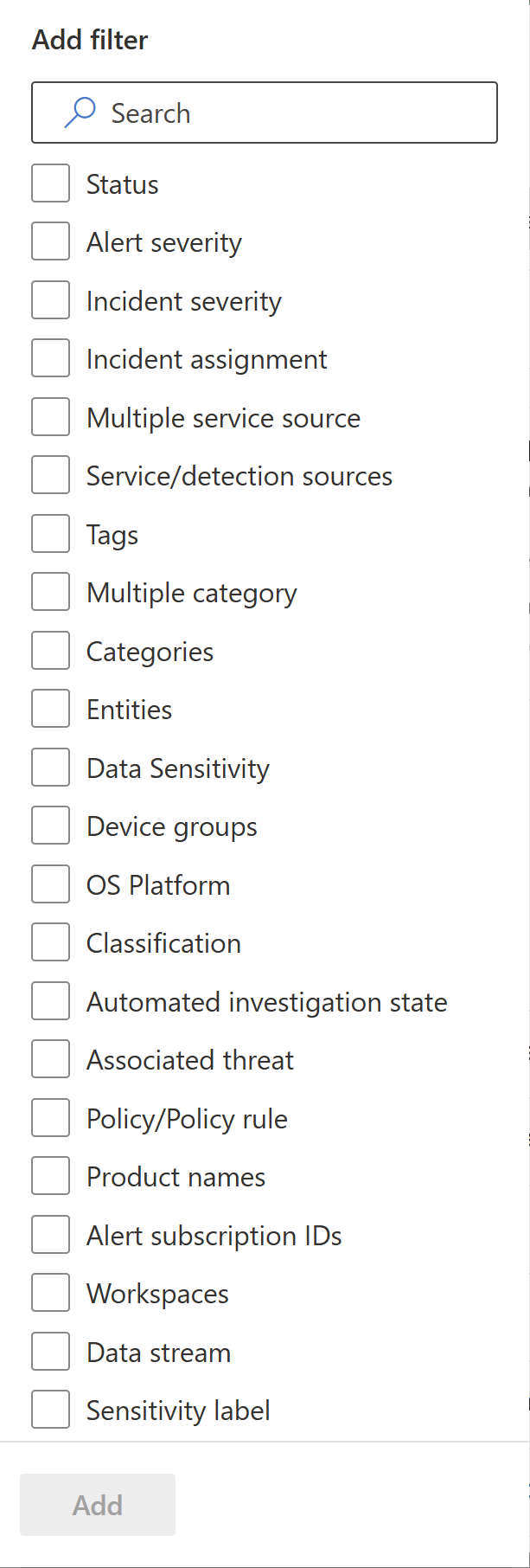Enable the Alert severity filter
Screen dimensions: 530x1568
click(51, 242)
